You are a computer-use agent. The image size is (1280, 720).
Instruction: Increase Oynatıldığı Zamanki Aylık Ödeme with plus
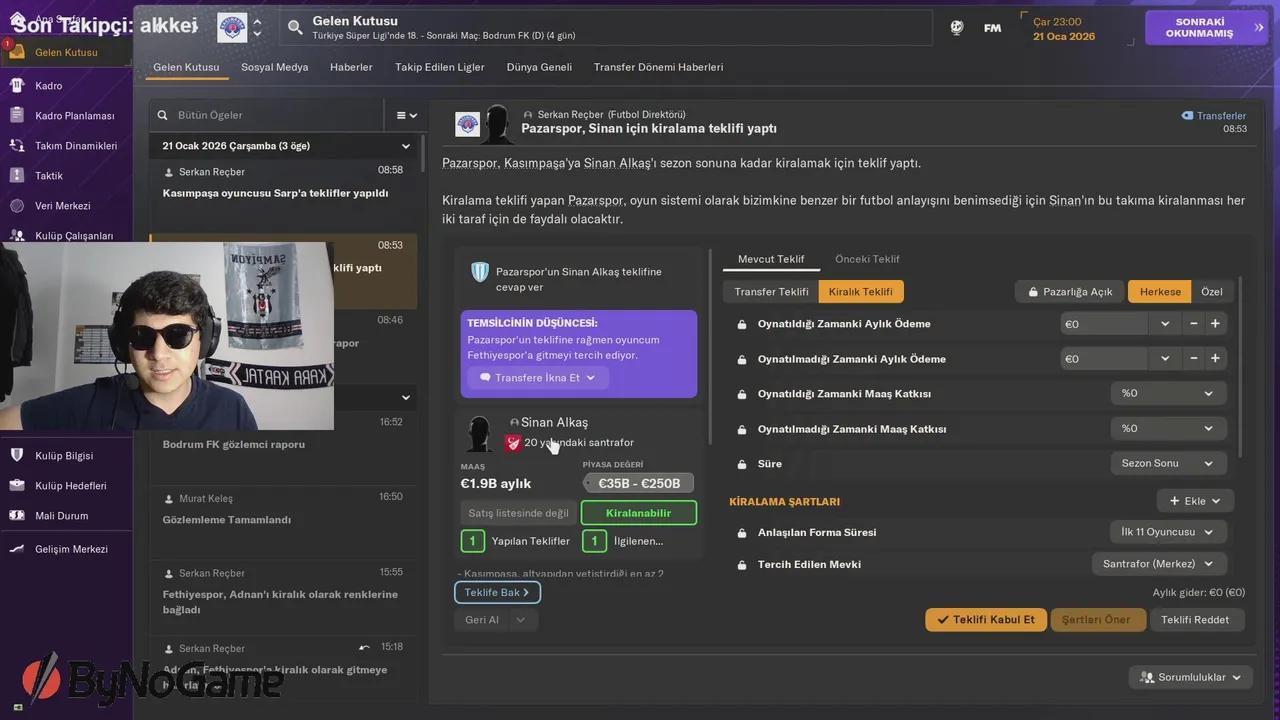pyautogui.click(x=1215, y=324)
